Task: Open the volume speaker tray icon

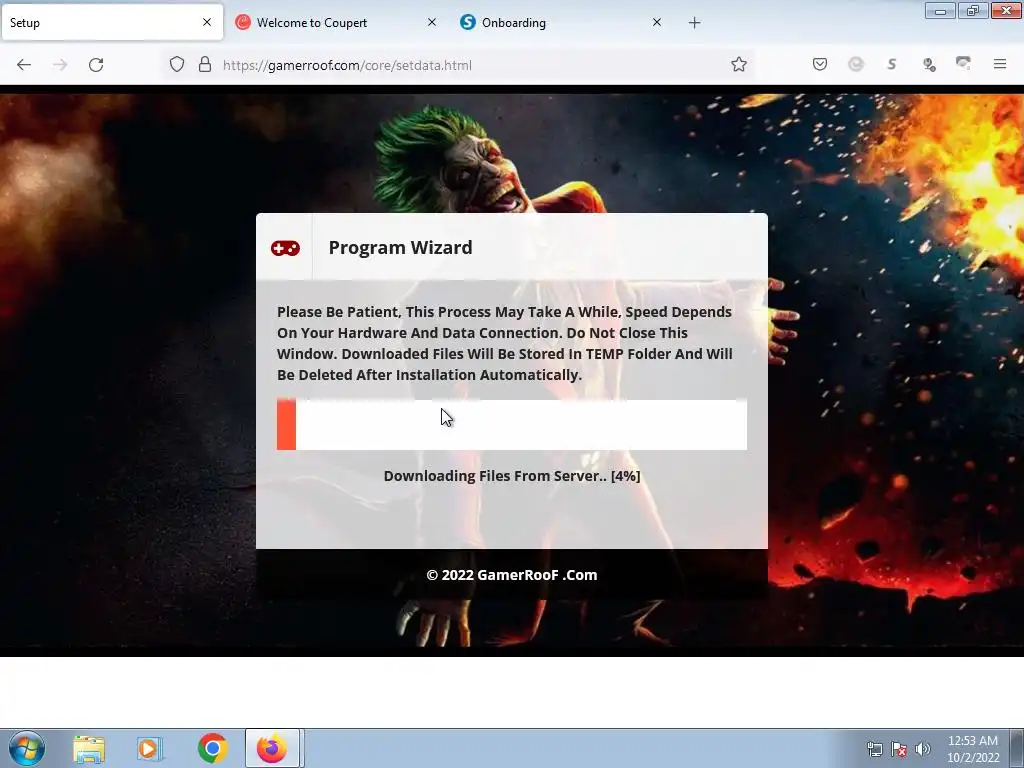Action: [922, 749]
